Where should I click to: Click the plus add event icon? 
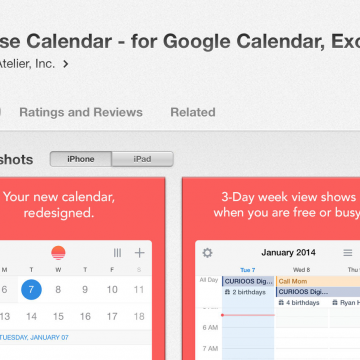tap(139, 253)
